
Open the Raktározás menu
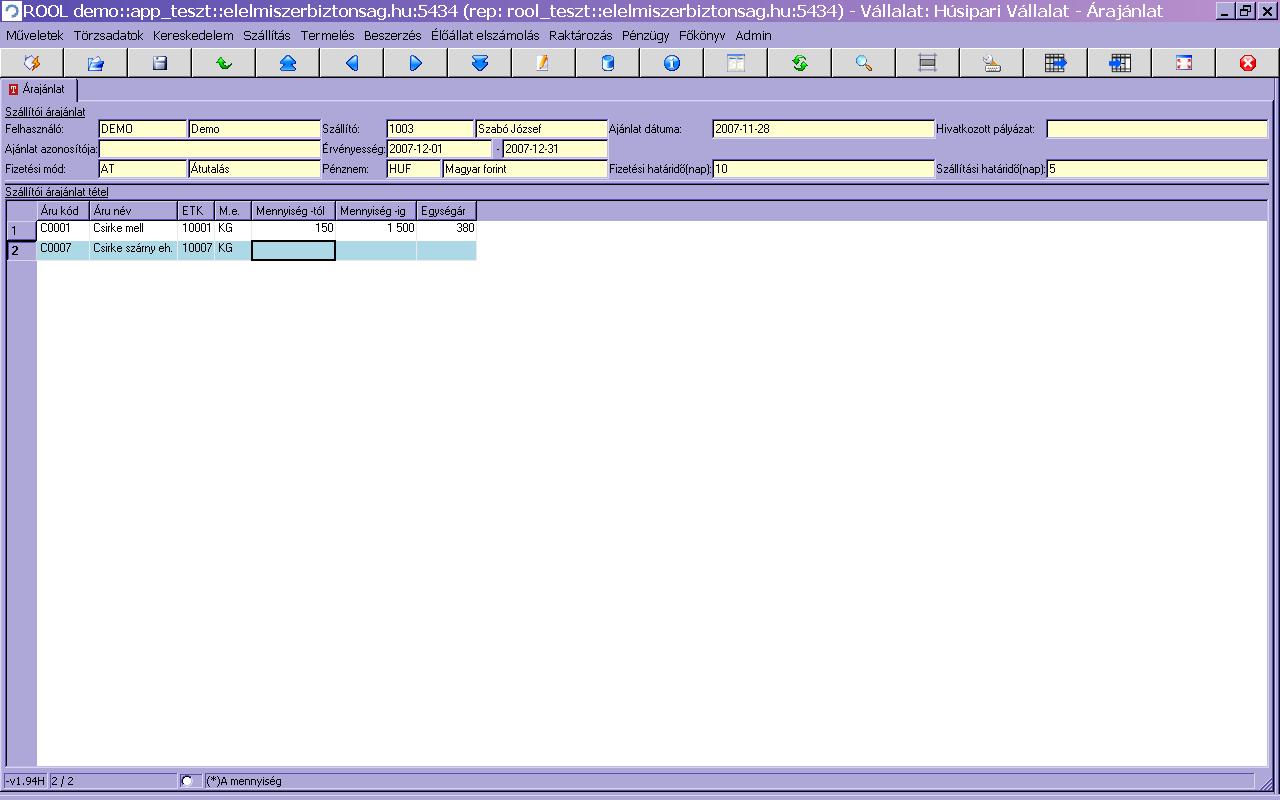[x=580, y=35]
